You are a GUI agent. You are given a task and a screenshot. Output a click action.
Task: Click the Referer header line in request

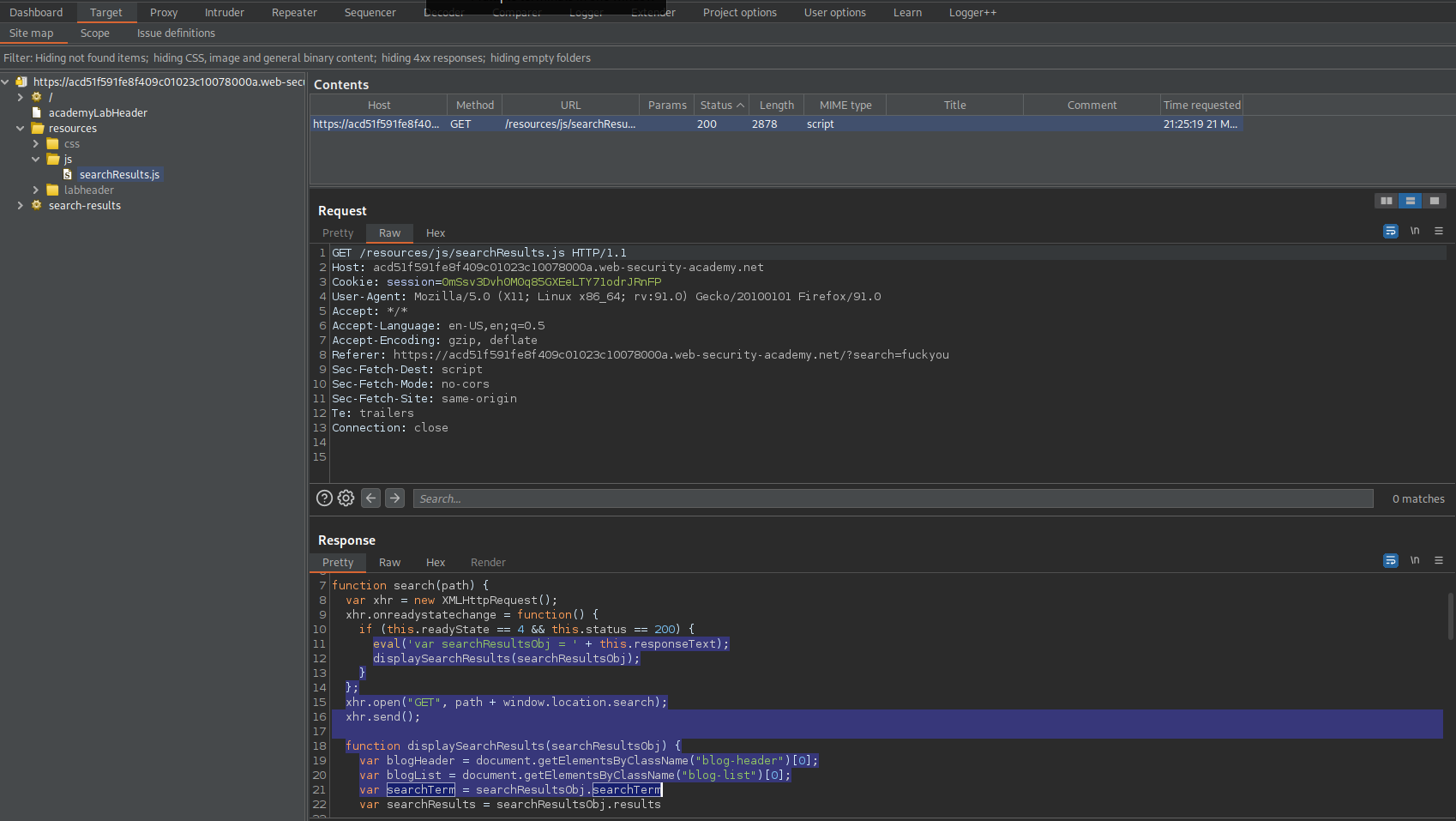(641, 355)
